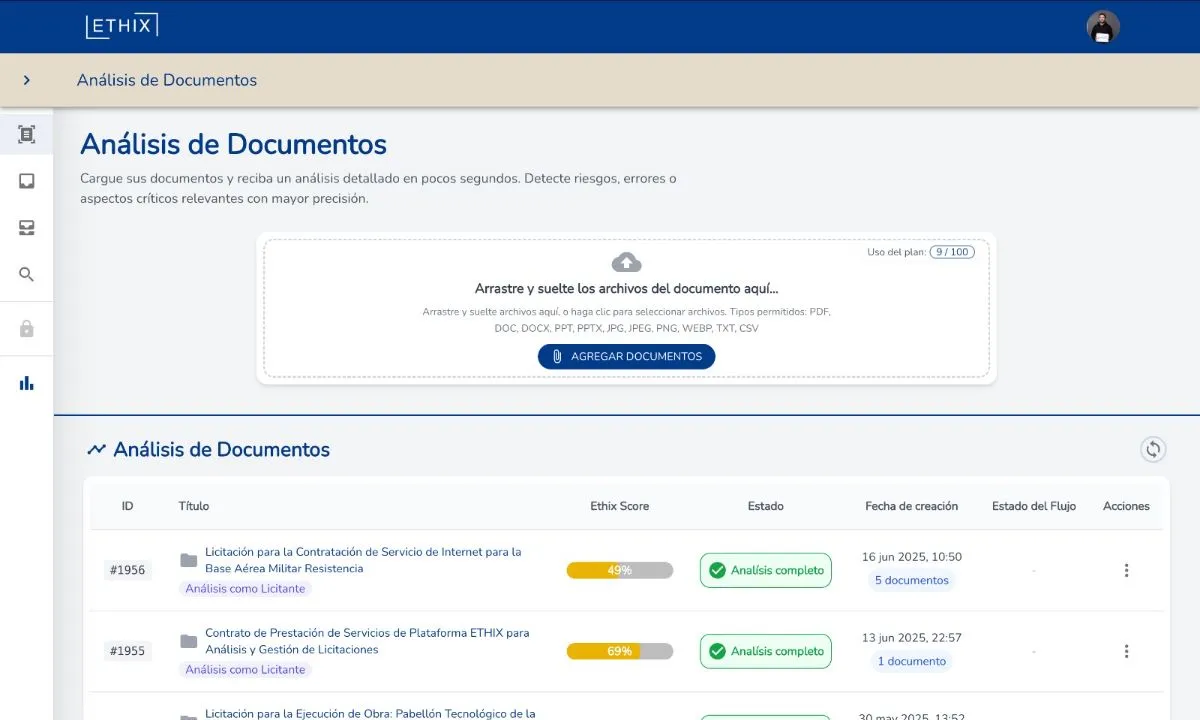
Task: Click the AGREGAR DOCUMENTOS button
Action: click(626, 356)
